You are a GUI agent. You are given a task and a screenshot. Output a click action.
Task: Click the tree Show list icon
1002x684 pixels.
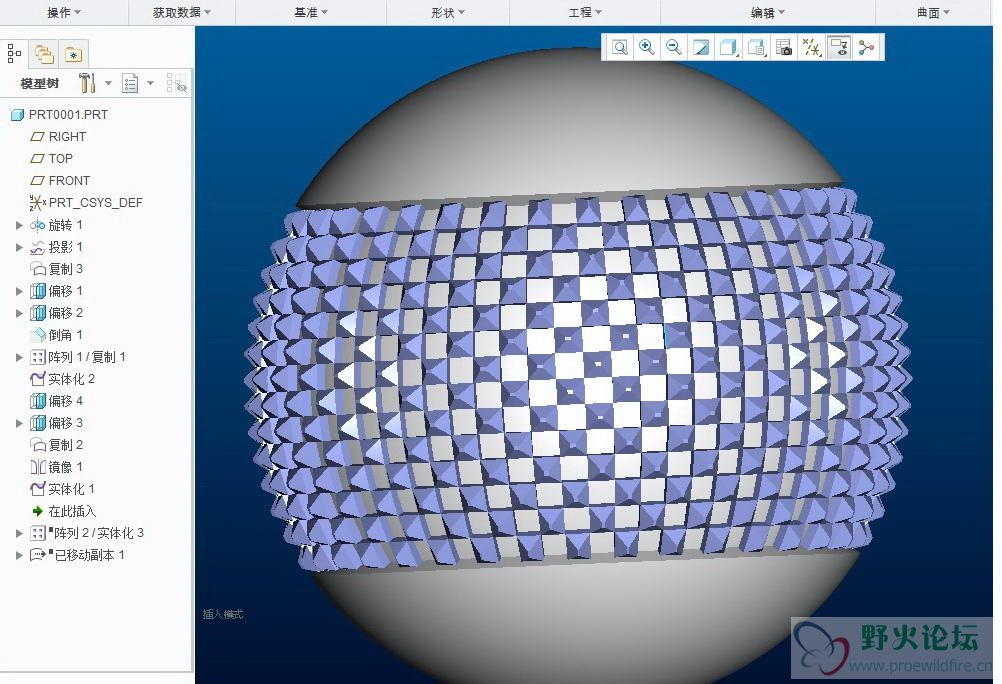[130, 83]
